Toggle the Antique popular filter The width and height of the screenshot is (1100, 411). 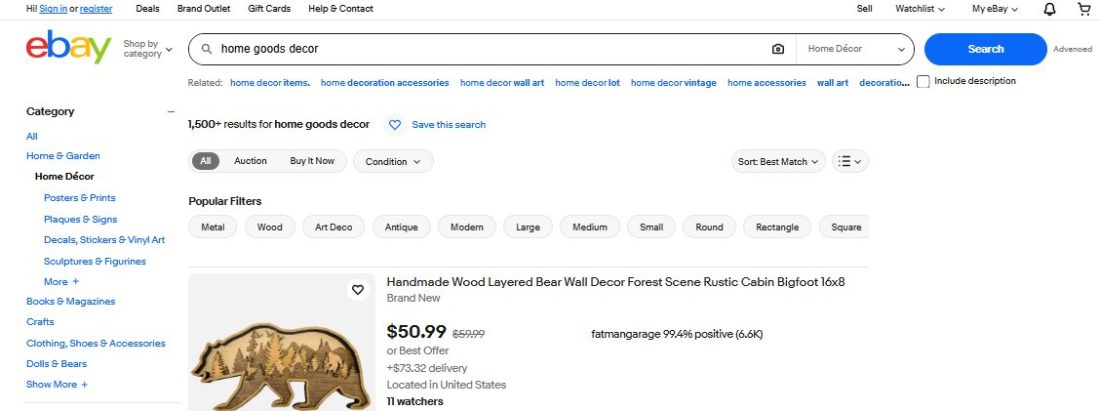tap(401, 227)
